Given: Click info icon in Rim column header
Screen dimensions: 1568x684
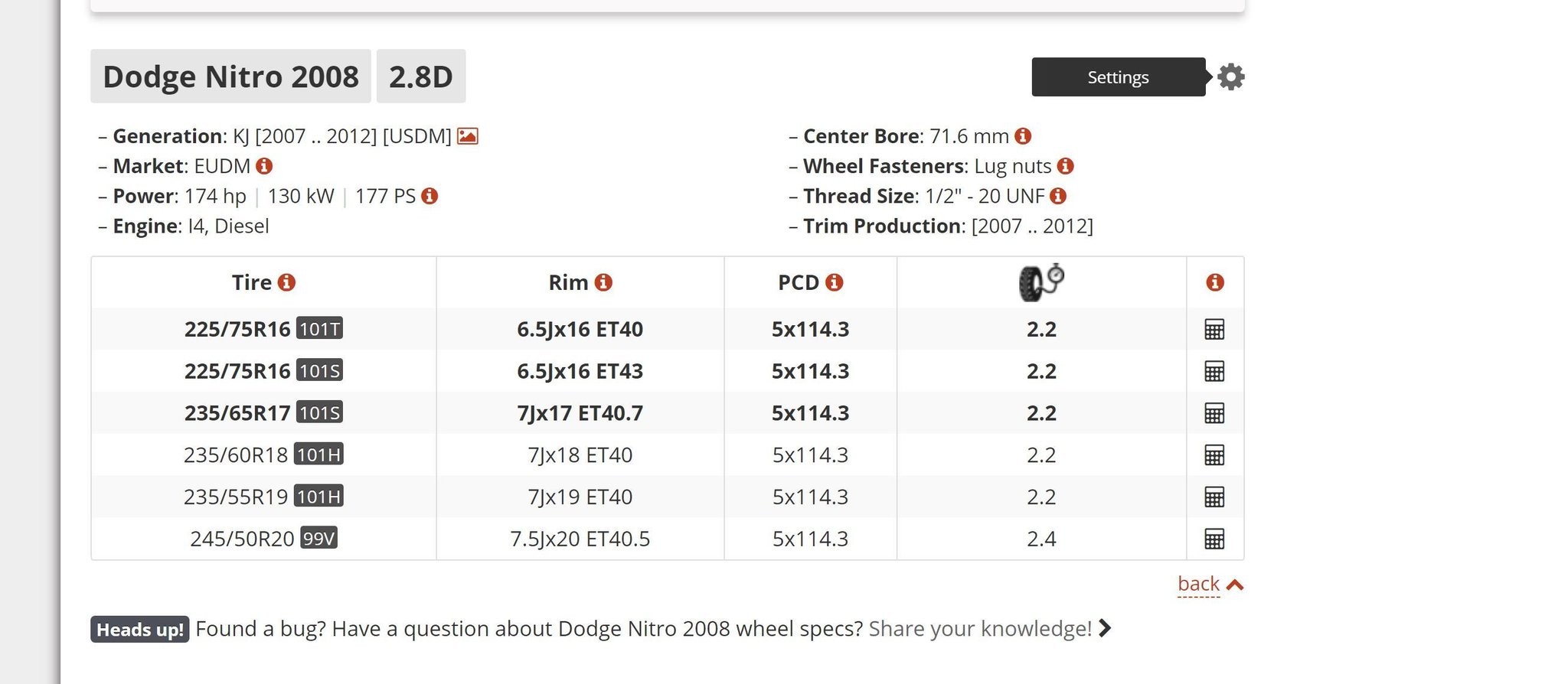Looking at the screenshot, I should 603,282.
